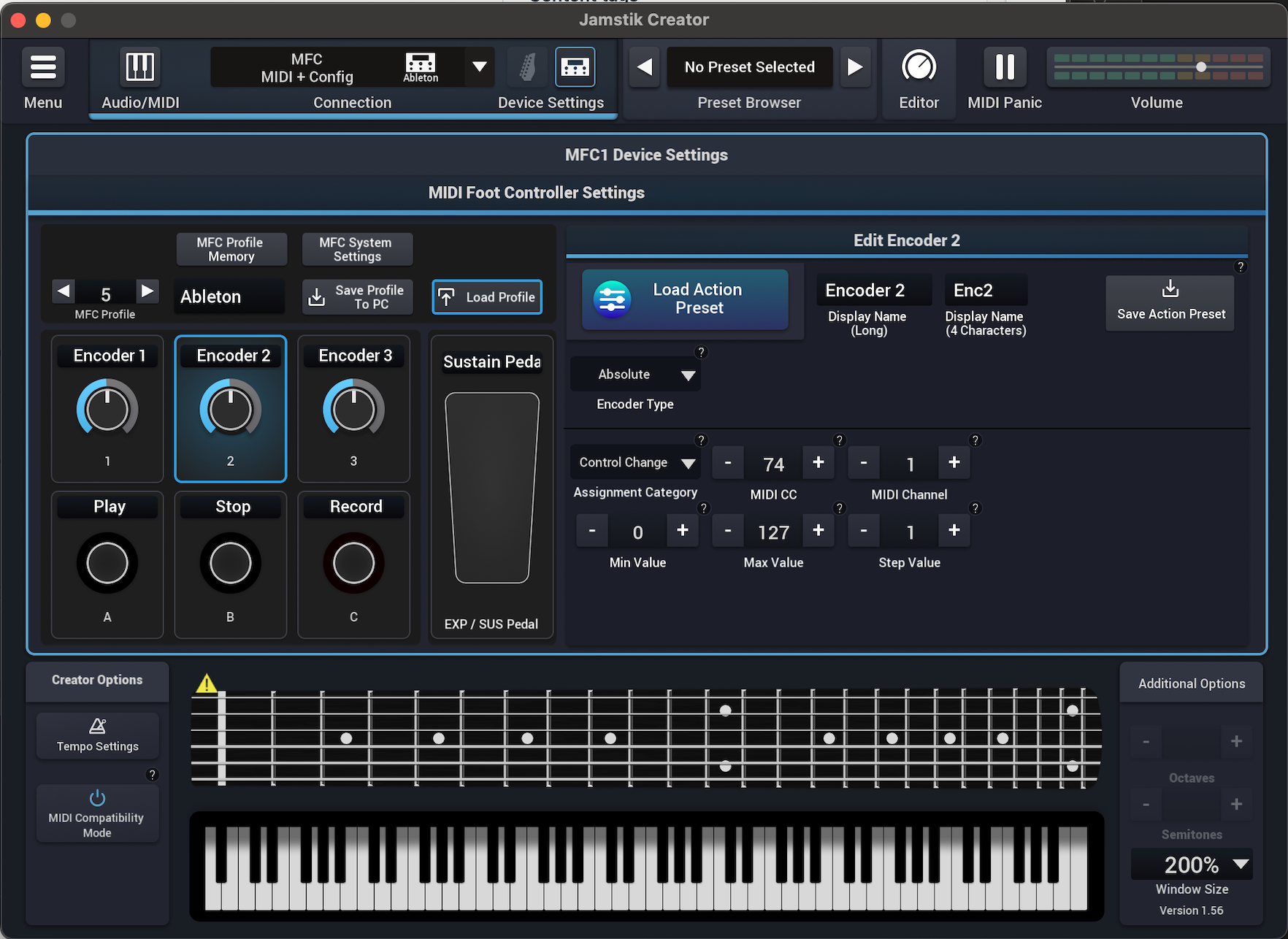Select Record footswitch C
Screen dimensions: 1288x939
pos(353,563)
